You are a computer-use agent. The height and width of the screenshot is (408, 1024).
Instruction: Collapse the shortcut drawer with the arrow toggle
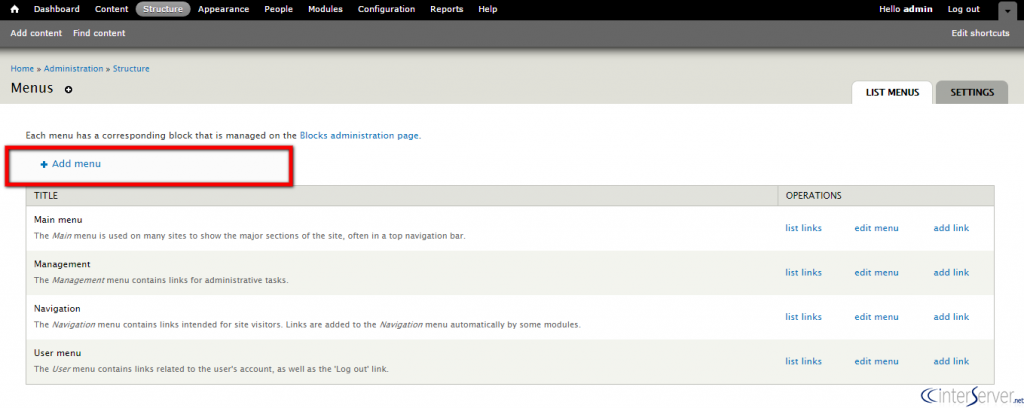click(x=1008, y=12)
